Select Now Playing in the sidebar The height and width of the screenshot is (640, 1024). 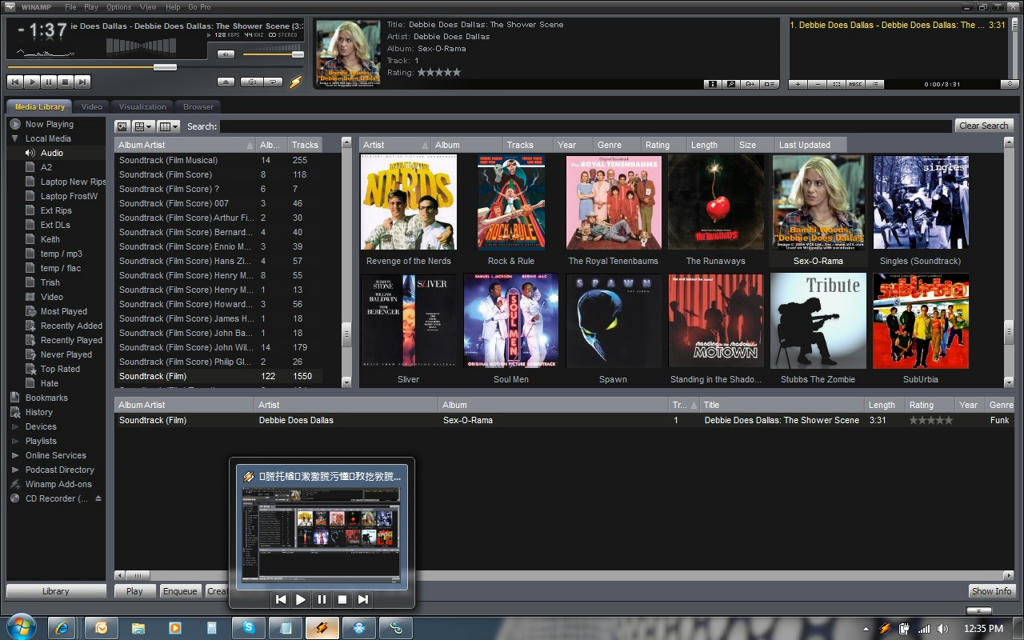(x=49, y=124)
